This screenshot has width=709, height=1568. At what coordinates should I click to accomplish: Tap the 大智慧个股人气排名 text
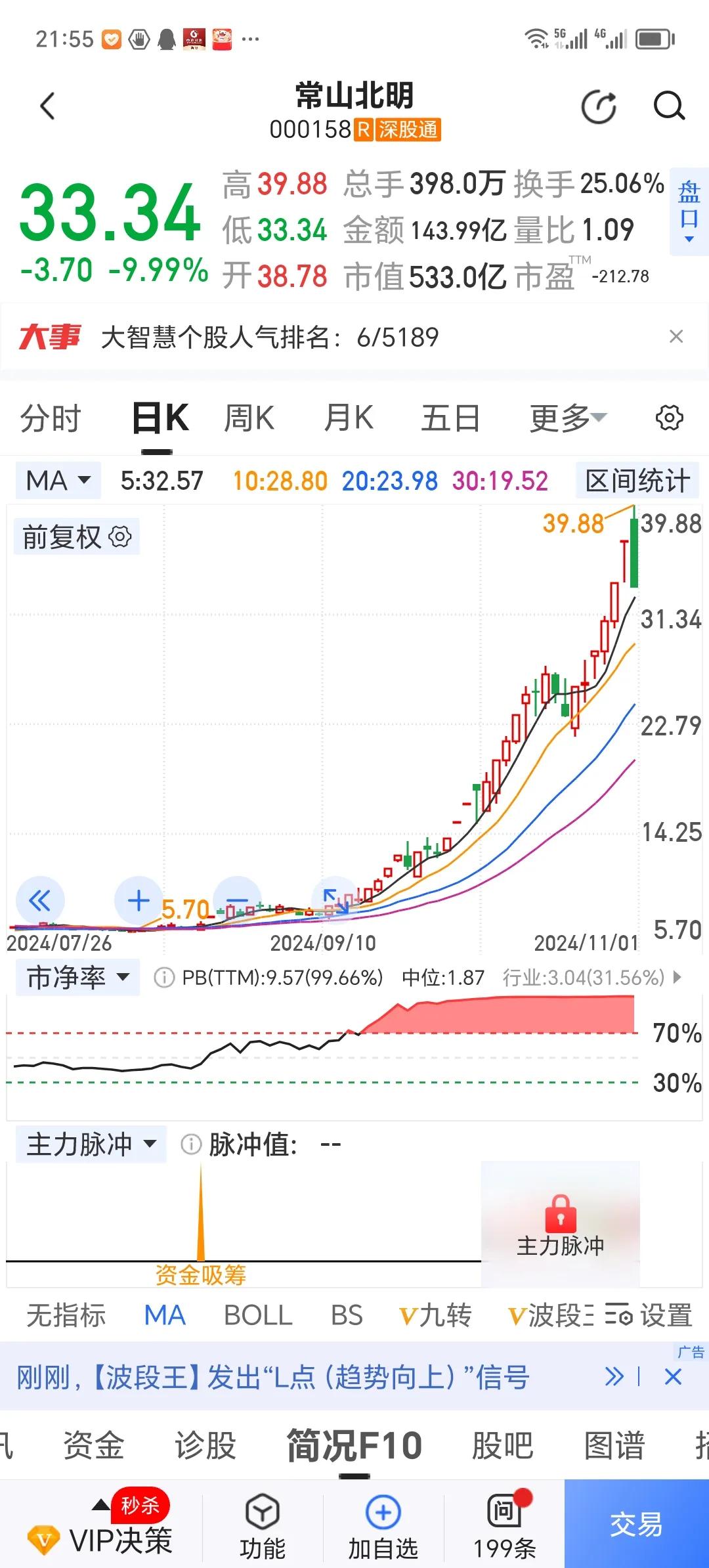tap(270, 337)
